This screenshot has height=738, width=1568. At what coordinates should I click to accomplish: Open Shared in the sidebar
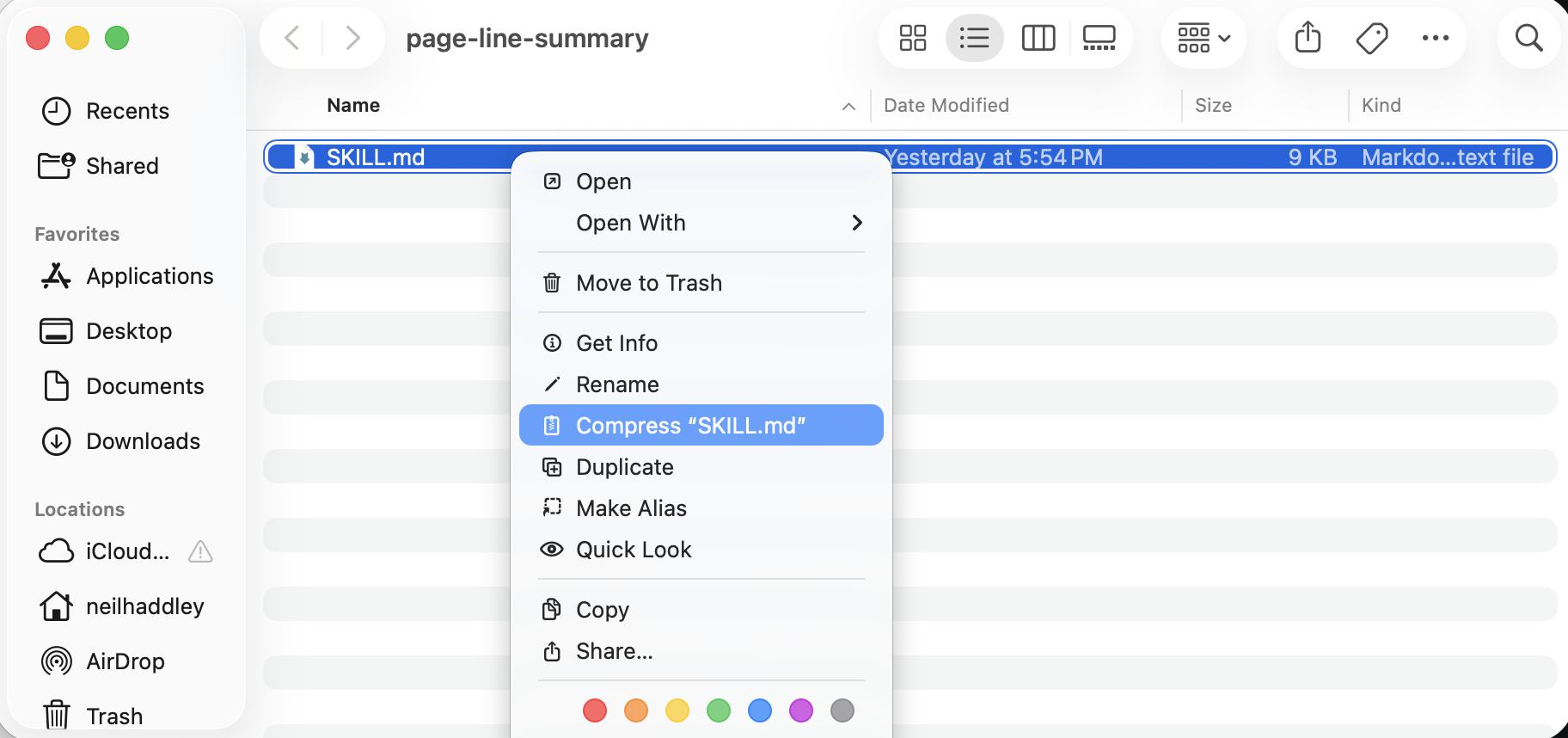[99, 166]
